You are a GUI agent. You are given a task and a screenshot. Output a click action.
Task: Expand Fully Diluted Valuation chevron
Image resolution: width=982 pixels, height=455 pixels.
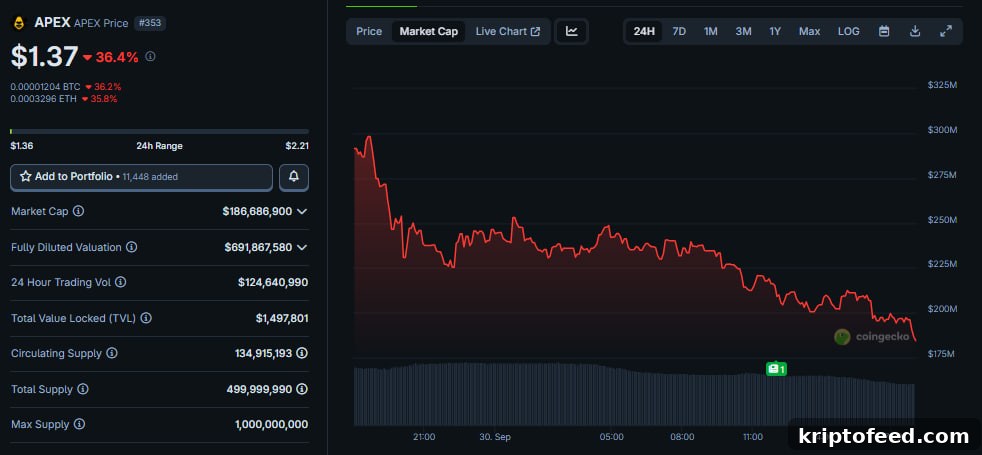tap(302, 247)
